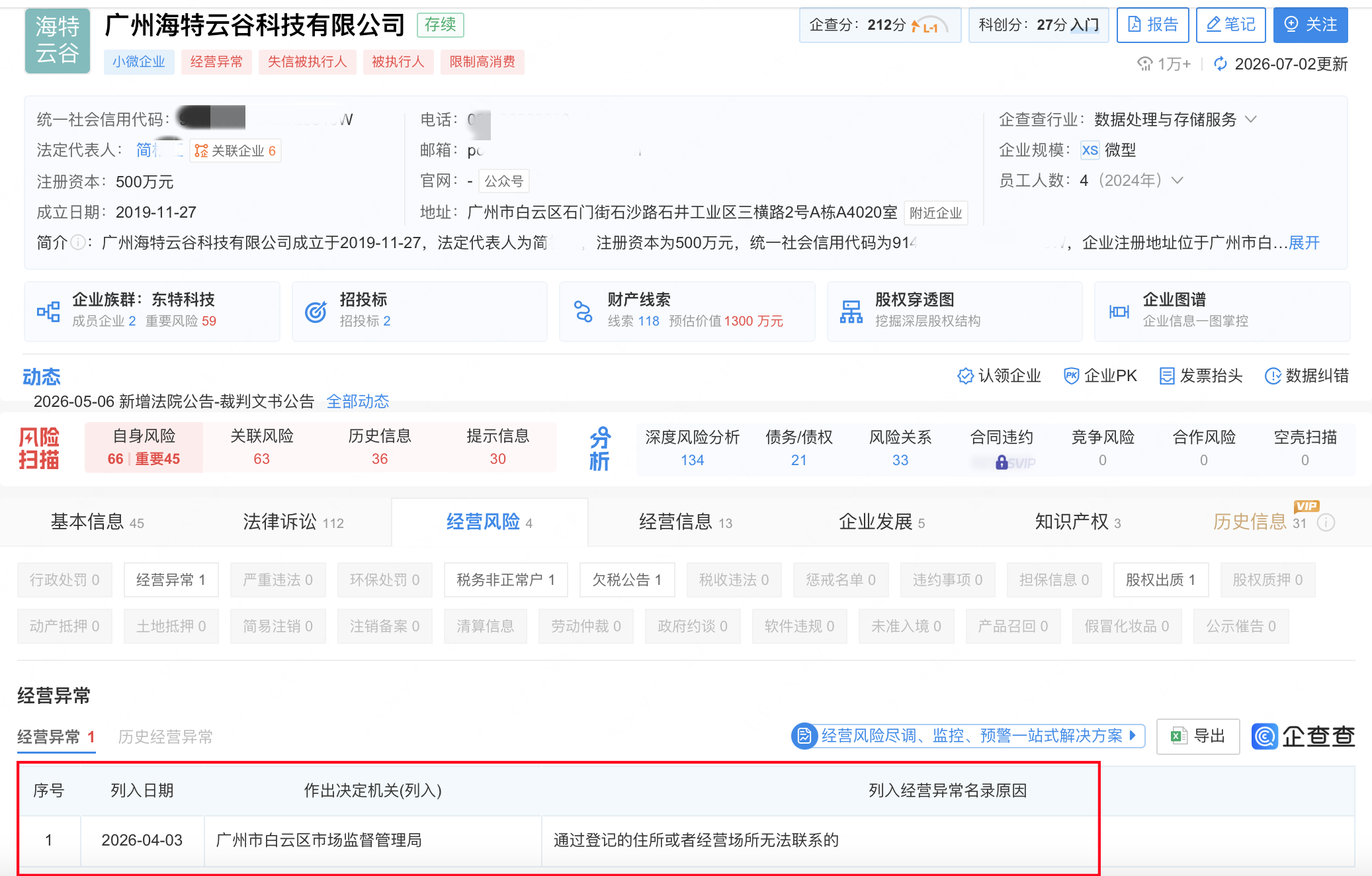This screenshot has width=1372, height=876.
Task: Open 债务/债权 21 analysis item
Action: (x=799, y=448)
